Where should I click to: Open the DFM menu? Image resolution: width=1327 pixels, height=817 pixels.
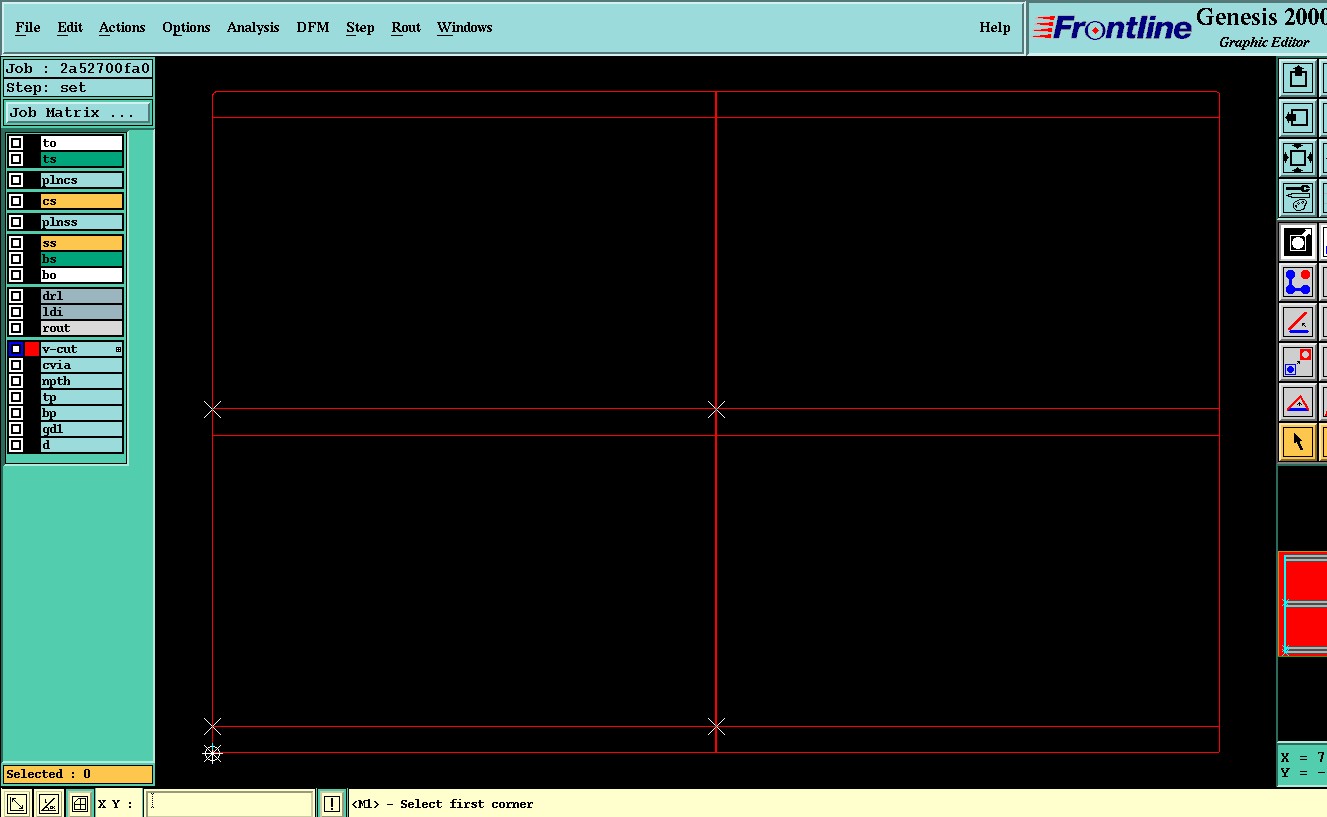point(313,27)
